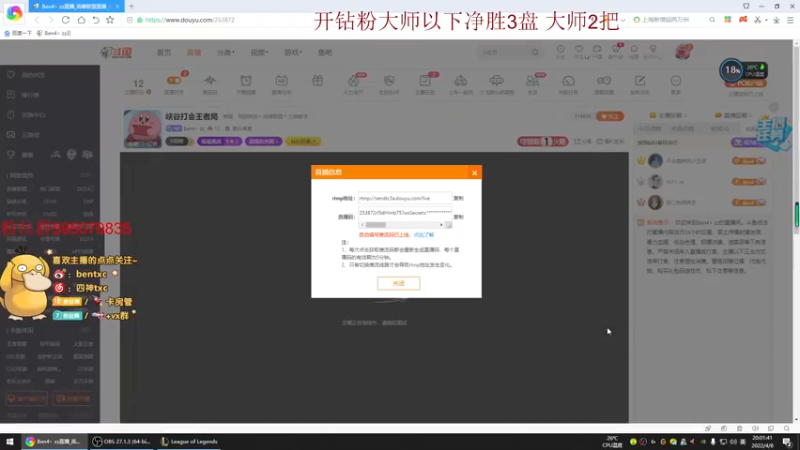Click the taskbar clock showing 2022/4/8
Screen dimensions: 800x450
click(762, 442)
